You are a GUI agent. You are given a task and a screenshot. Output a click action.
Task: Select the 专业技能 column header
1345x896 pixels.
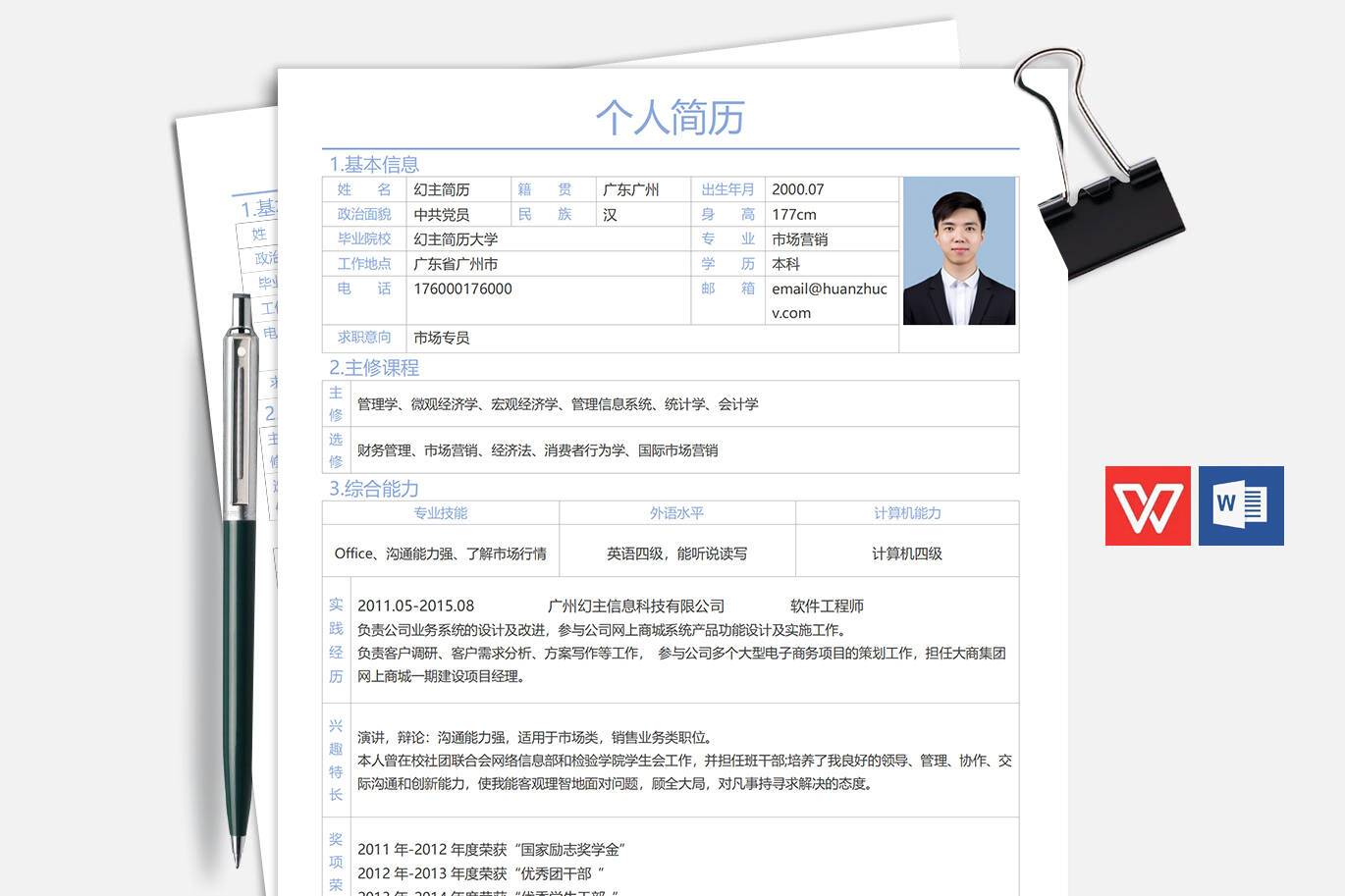(x=440, y=513)
